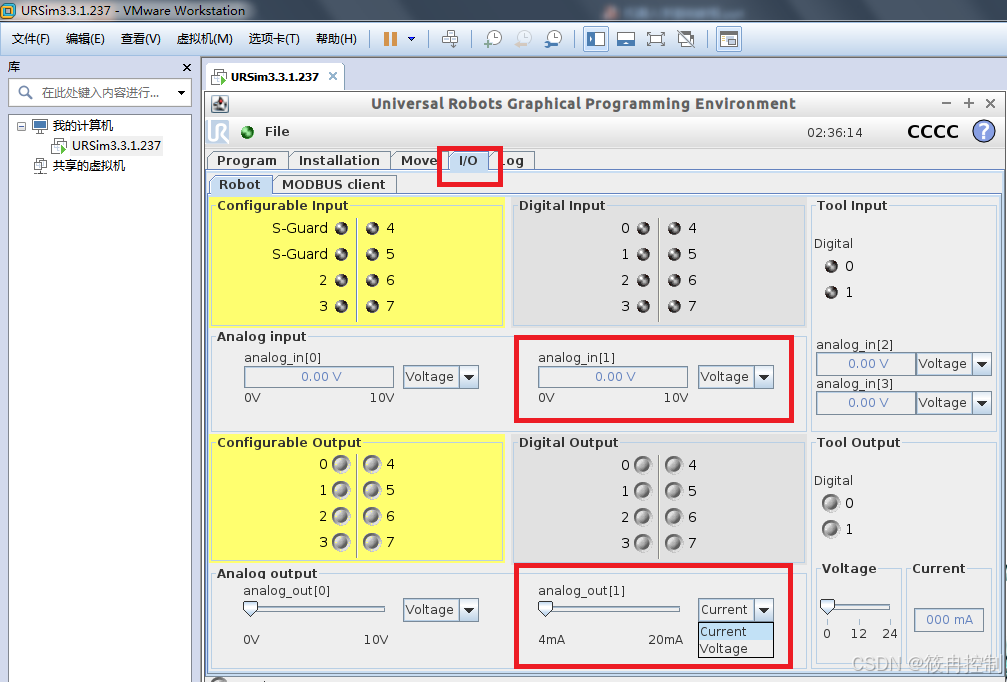Open the 帮助(H) menu
This screenshot has height=682, width=1007.
click(336, 39)
